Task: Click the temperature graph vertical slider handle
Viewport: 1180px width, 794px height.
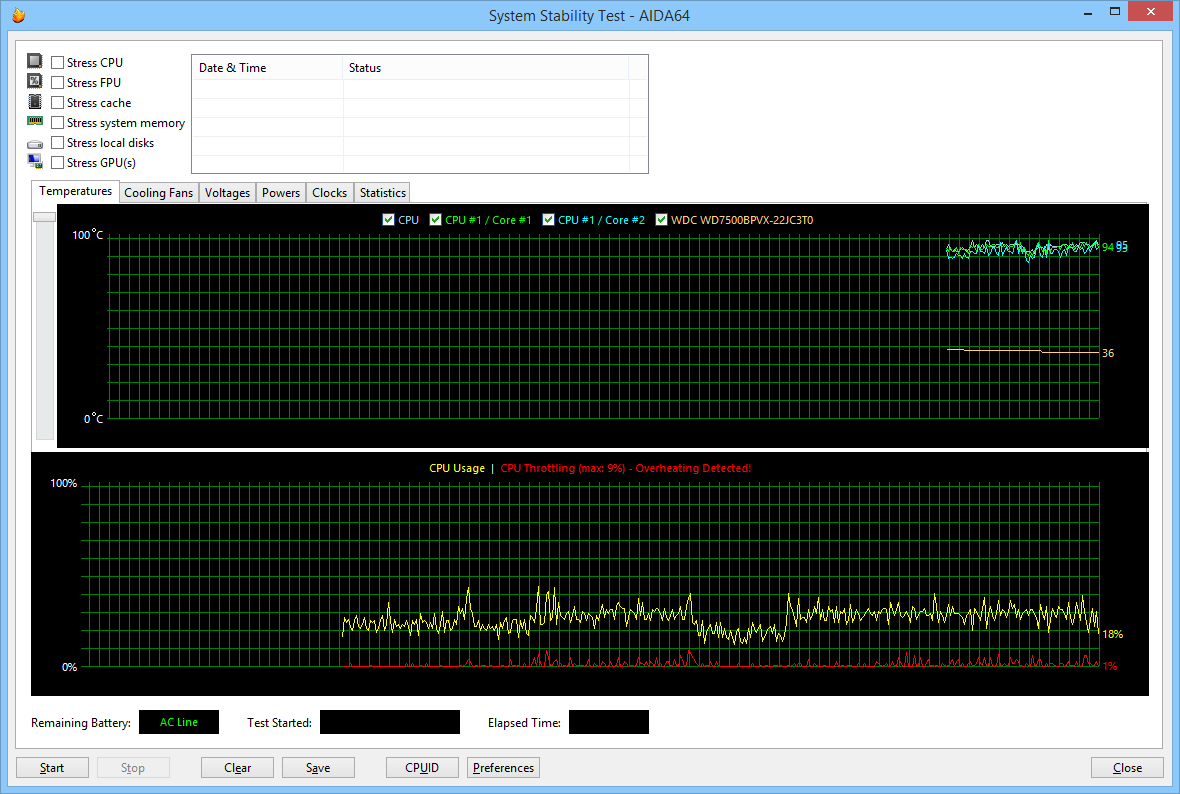Action: click(44, 217)
